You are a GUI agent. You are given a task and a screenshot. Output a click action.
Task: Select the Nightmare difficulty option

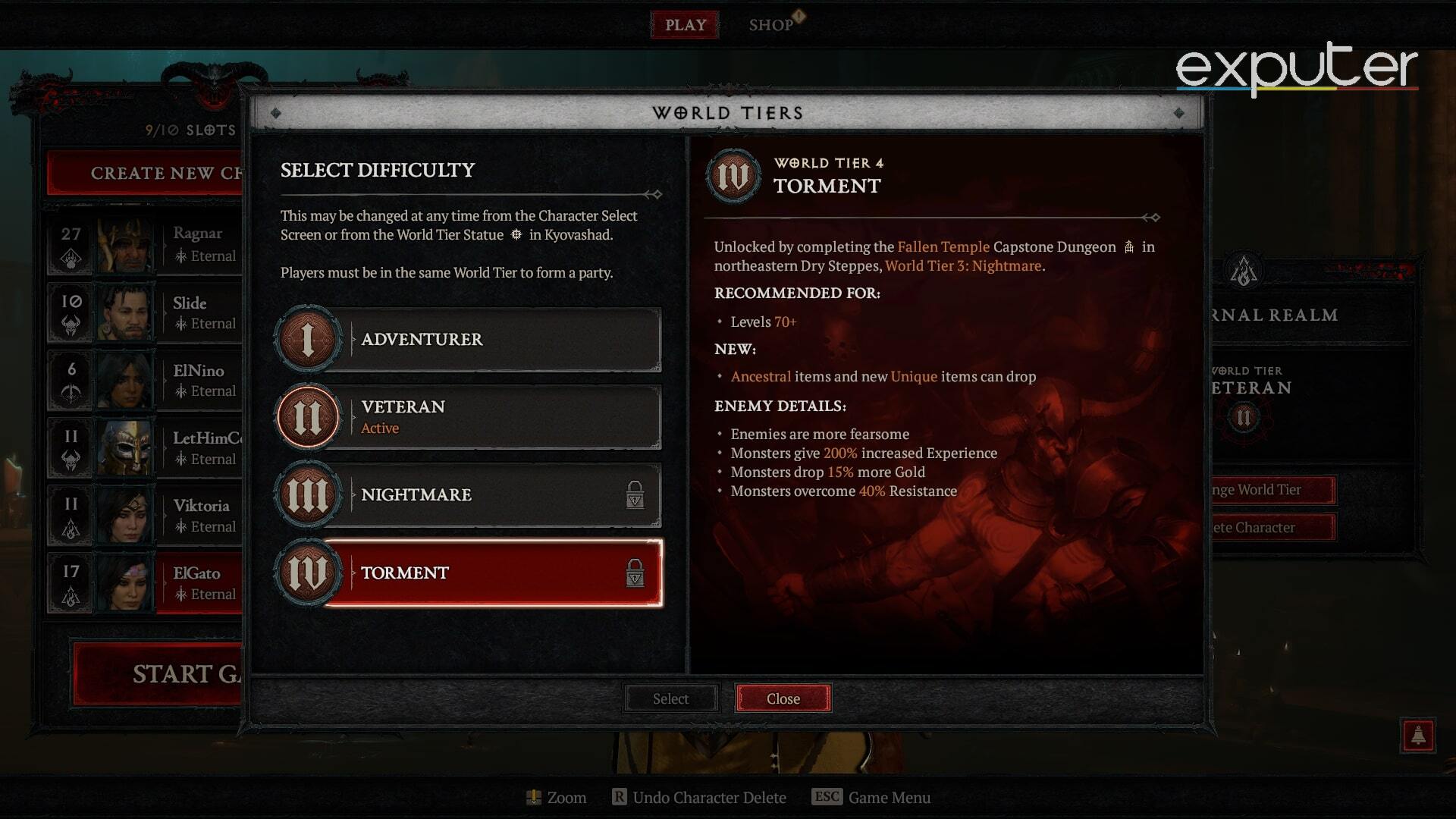pos(467,494)
